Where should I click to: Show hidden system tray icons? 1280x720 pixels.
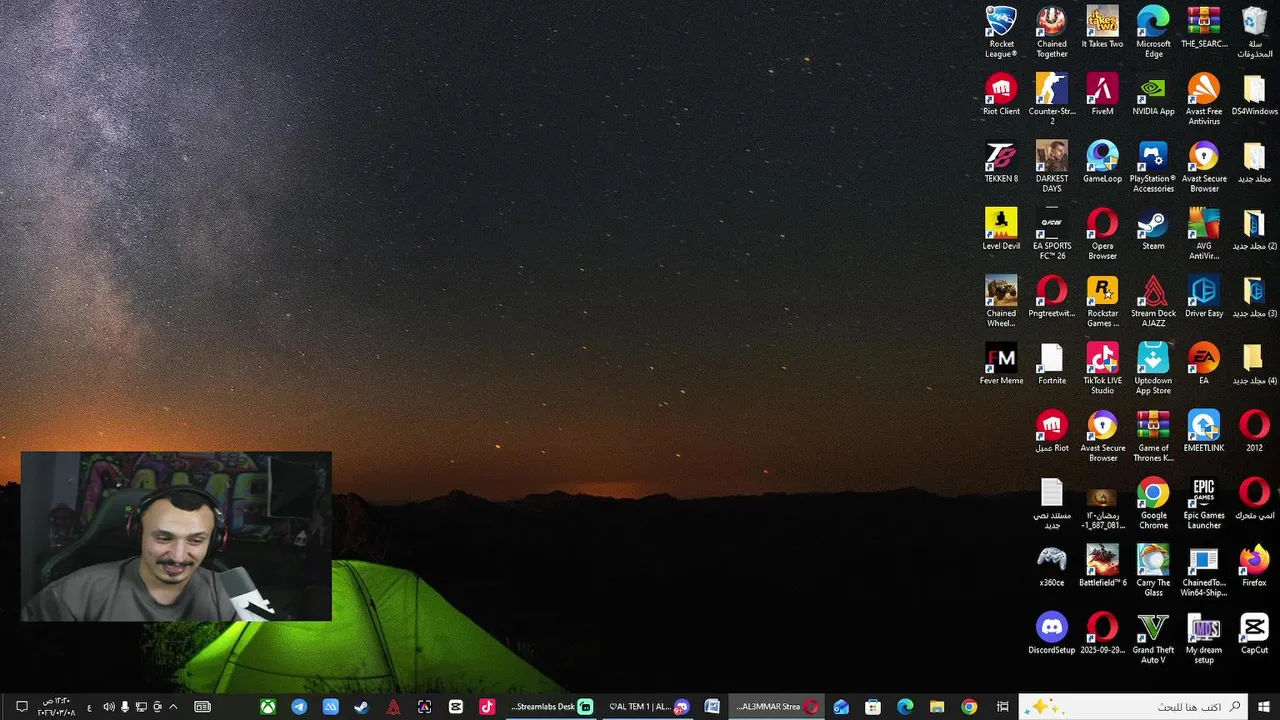pyautogui.click(x=173, y=707)
